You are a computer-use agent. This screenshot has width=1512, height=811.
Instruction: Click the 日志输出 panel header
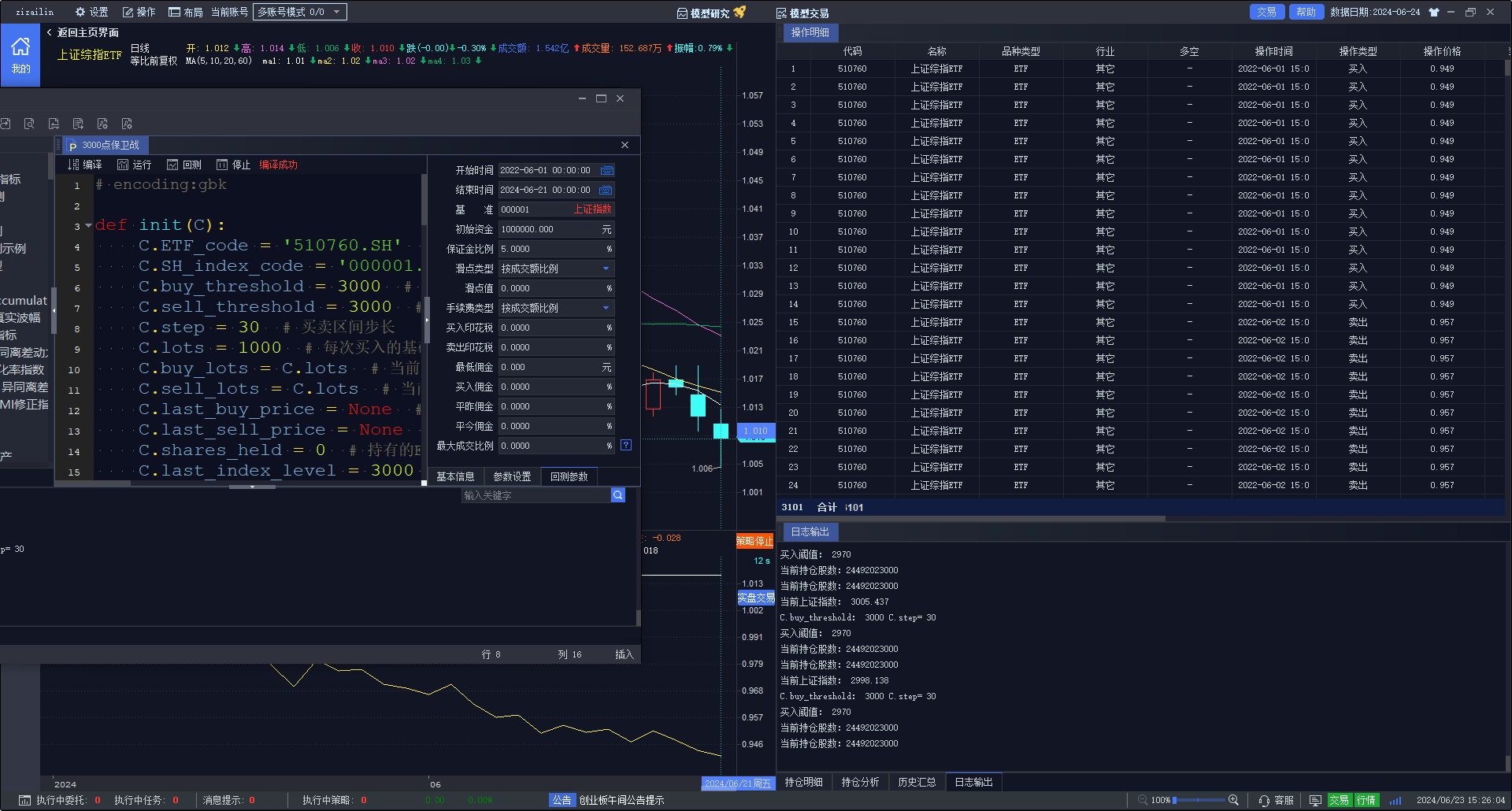pyautogui.click(x=810, y=531)
